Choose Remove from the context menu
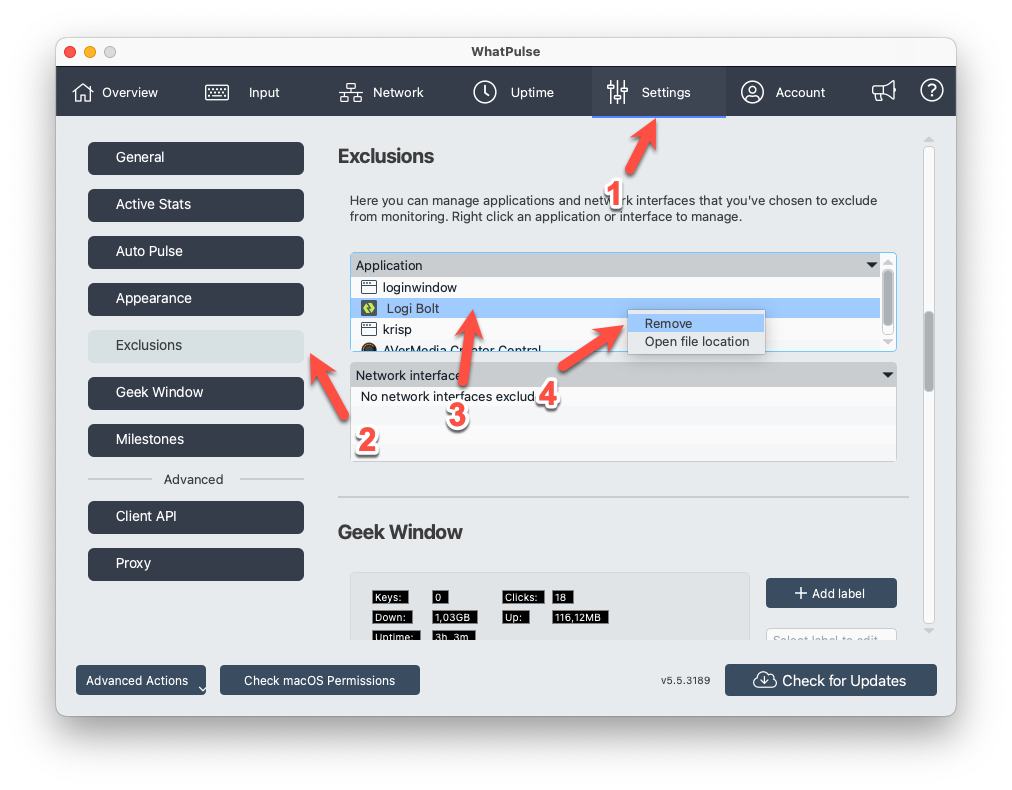The image size is (1012, 790). (696, 323)
